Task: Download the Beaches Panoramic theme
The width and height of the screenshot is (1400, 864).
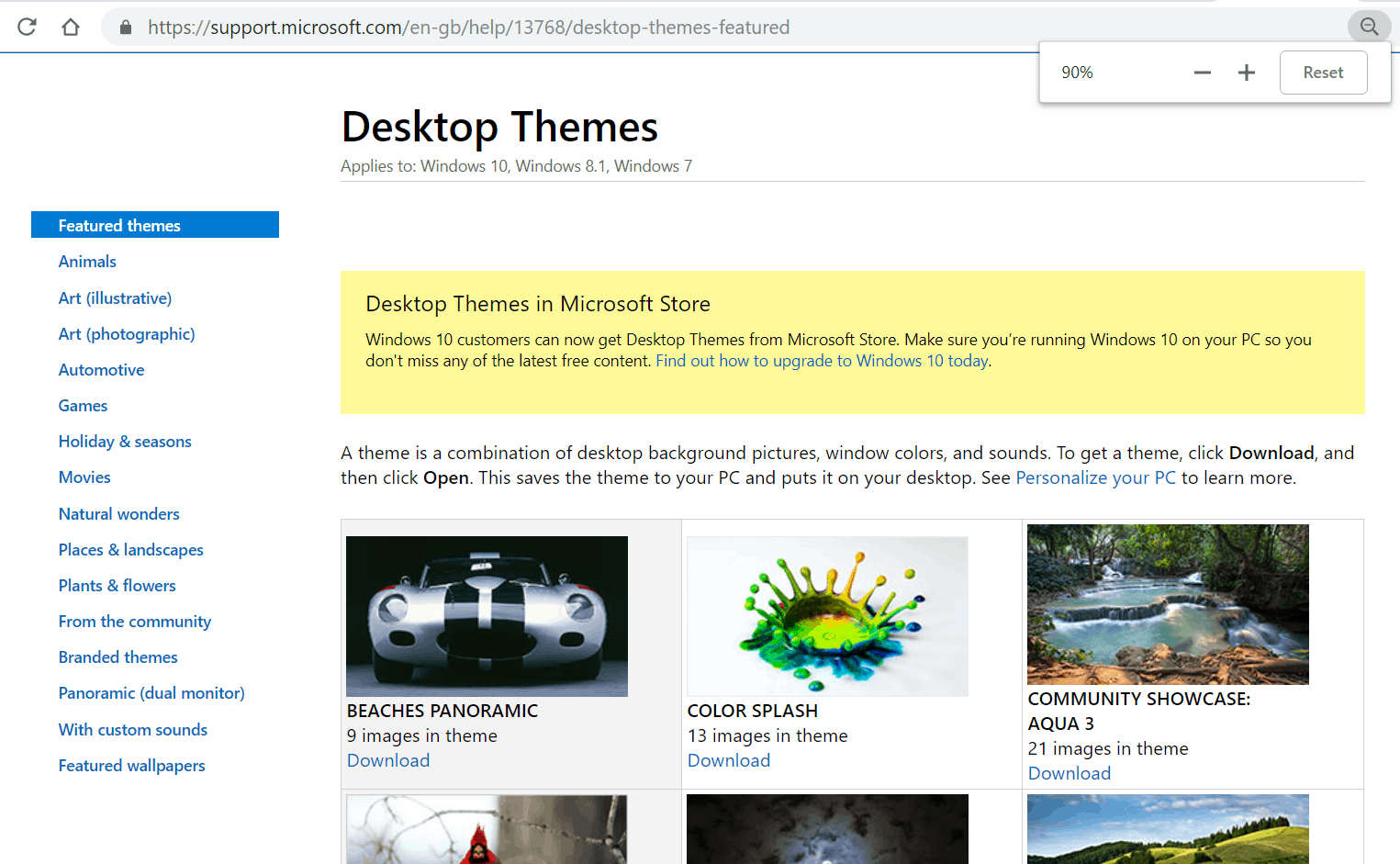Action: [388, 760]
